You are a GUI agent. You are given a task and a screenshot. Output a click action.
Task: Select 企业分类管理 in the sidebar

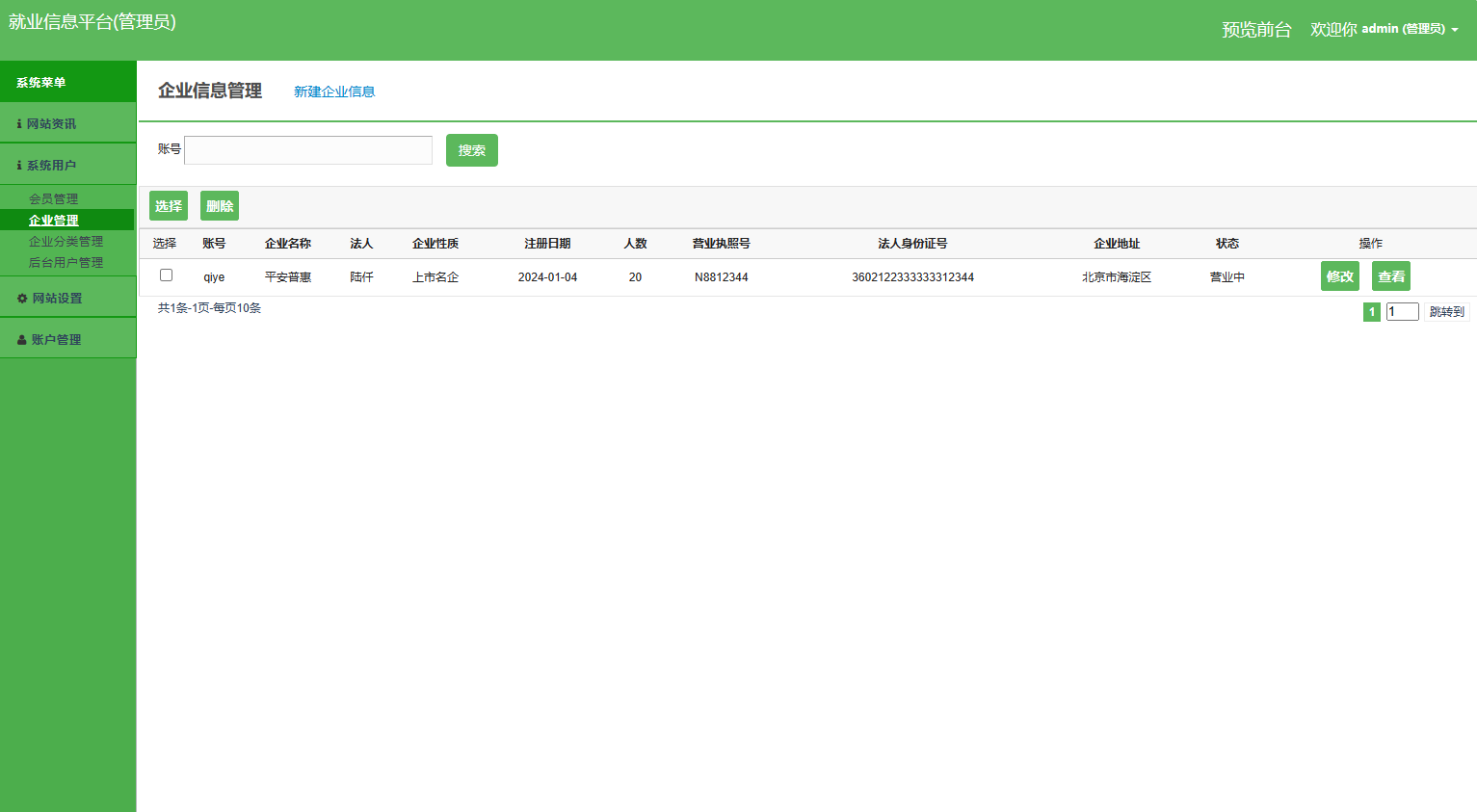tap(66, 242)
